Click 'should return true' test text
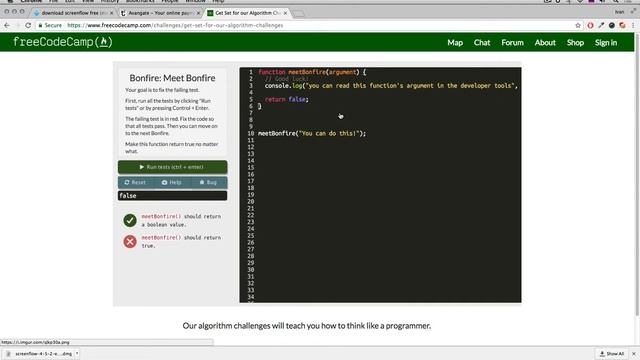The image size is (640, 360). 181,242
